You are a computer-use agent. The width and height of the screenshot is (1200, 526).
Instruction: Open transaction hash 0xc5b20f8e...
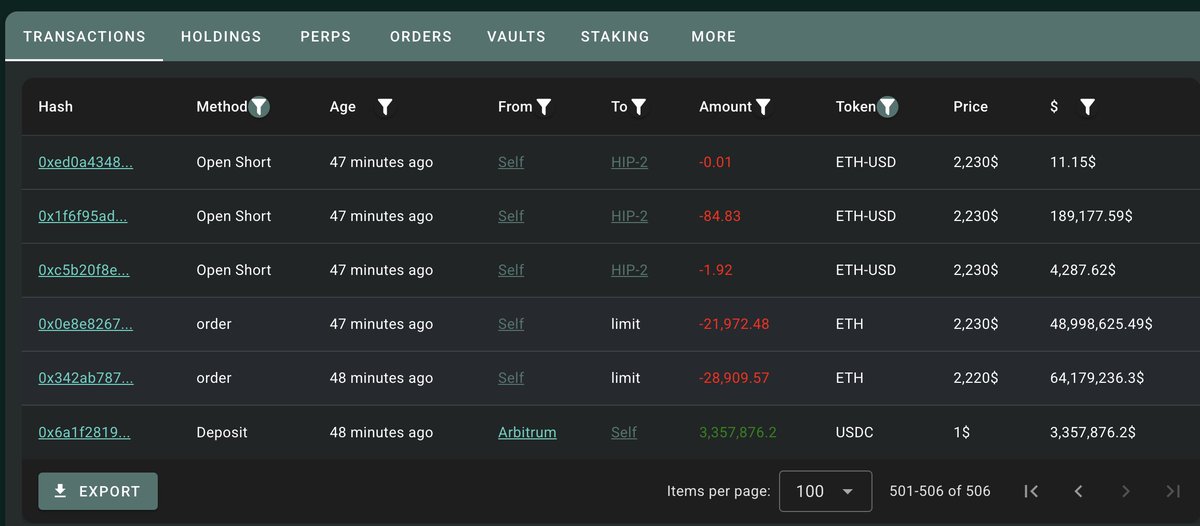tap(84, 270)
